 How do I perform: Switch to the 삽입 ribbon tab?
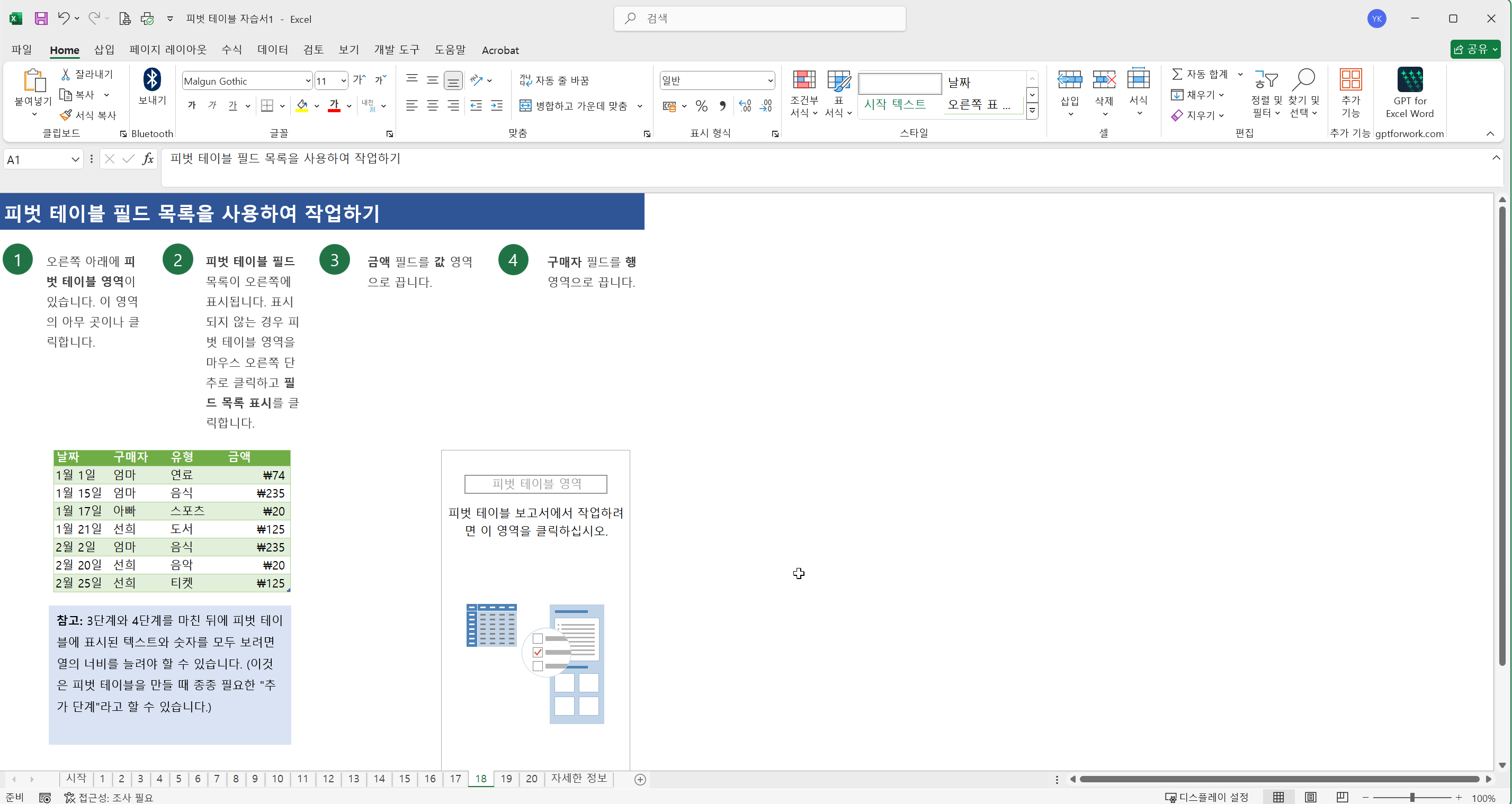(x=104, y=50)
